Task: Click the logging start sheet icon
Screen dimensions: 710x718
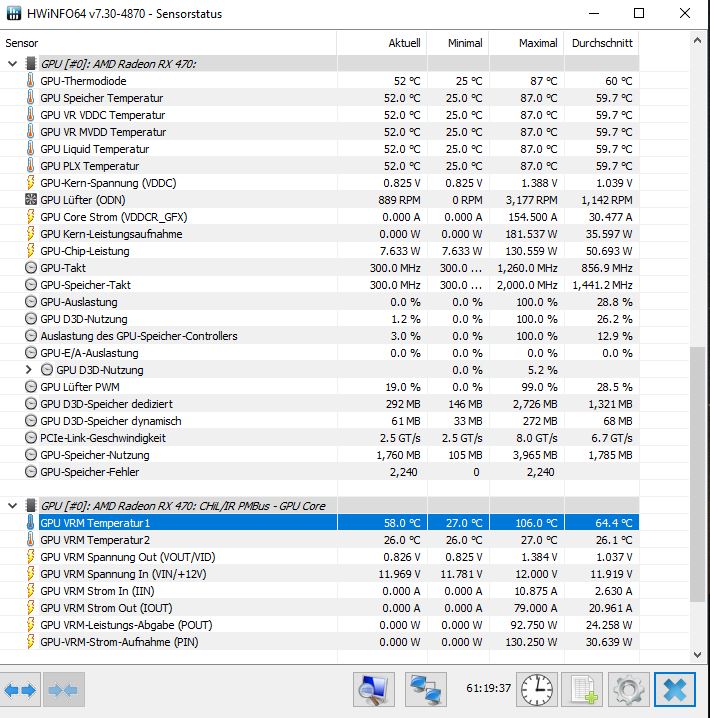Action: (x=582, y=690)
